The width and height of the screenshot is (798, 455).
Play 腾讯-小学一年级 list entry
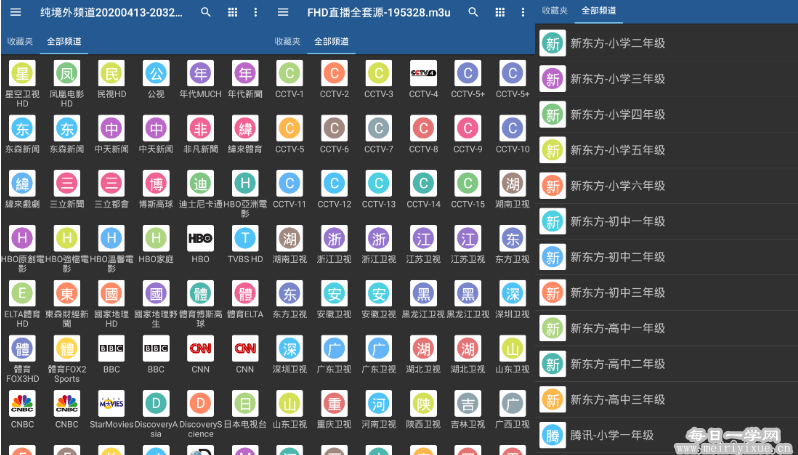[666, 435]
